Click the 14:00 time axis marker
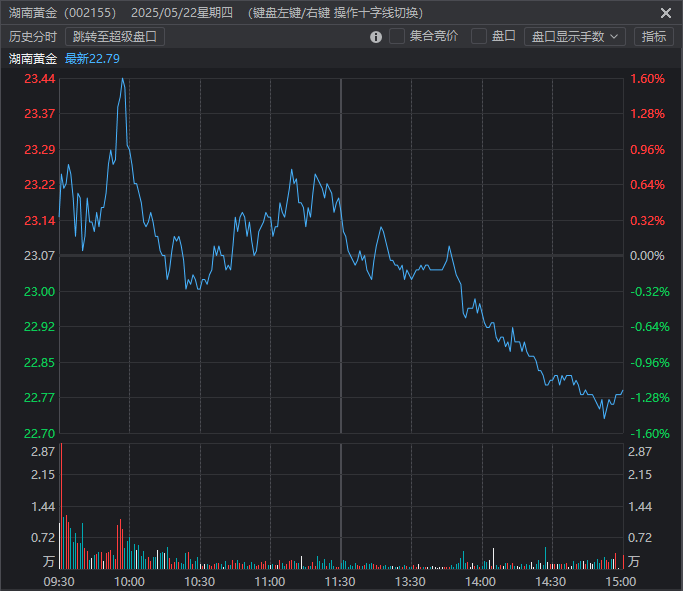The width and height of the screenshot is (683, 591). 481,581
